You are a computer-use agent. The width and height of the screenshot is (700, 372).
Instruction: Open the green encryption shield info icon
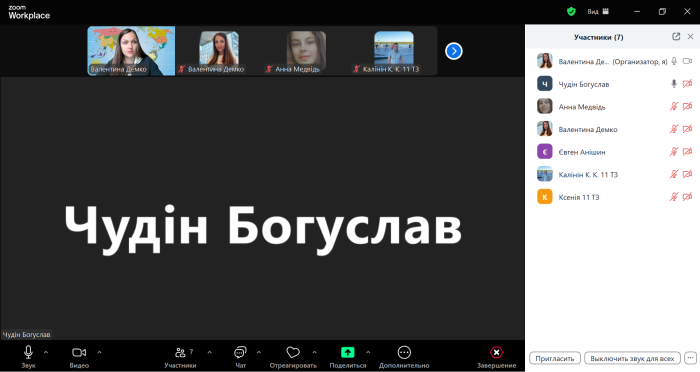coord(571,12)
